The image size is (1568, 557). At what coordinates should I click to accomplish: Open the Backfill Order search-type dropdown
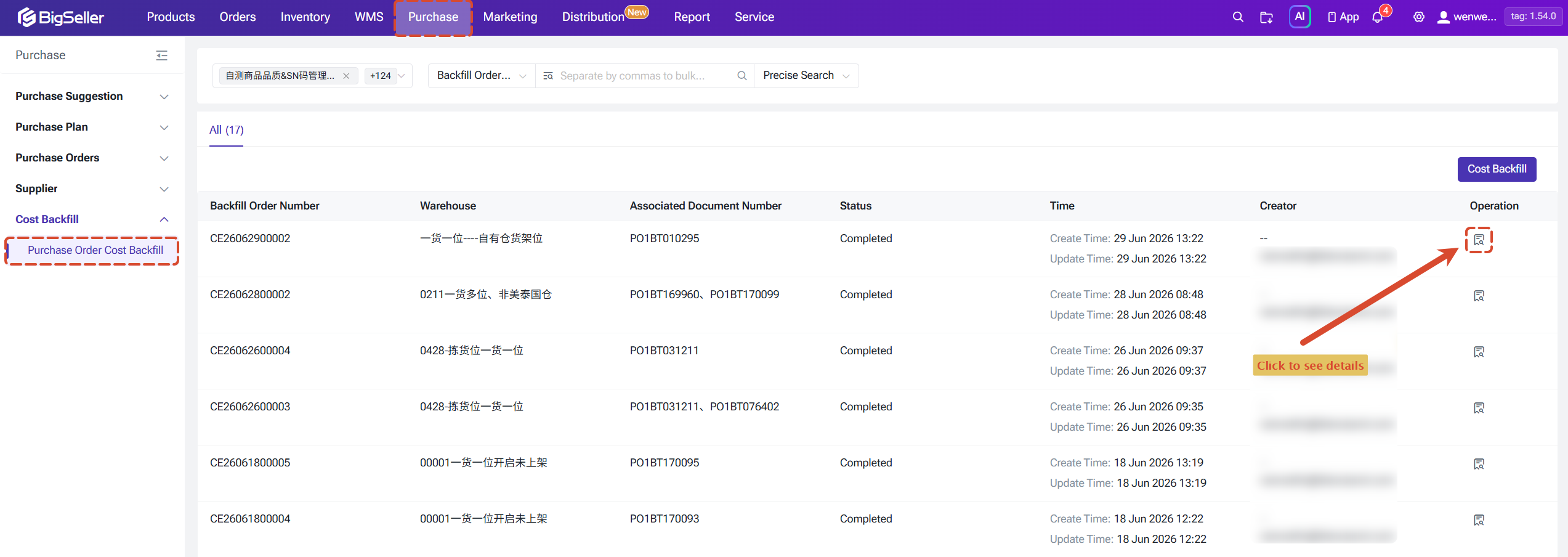(482, 75)
